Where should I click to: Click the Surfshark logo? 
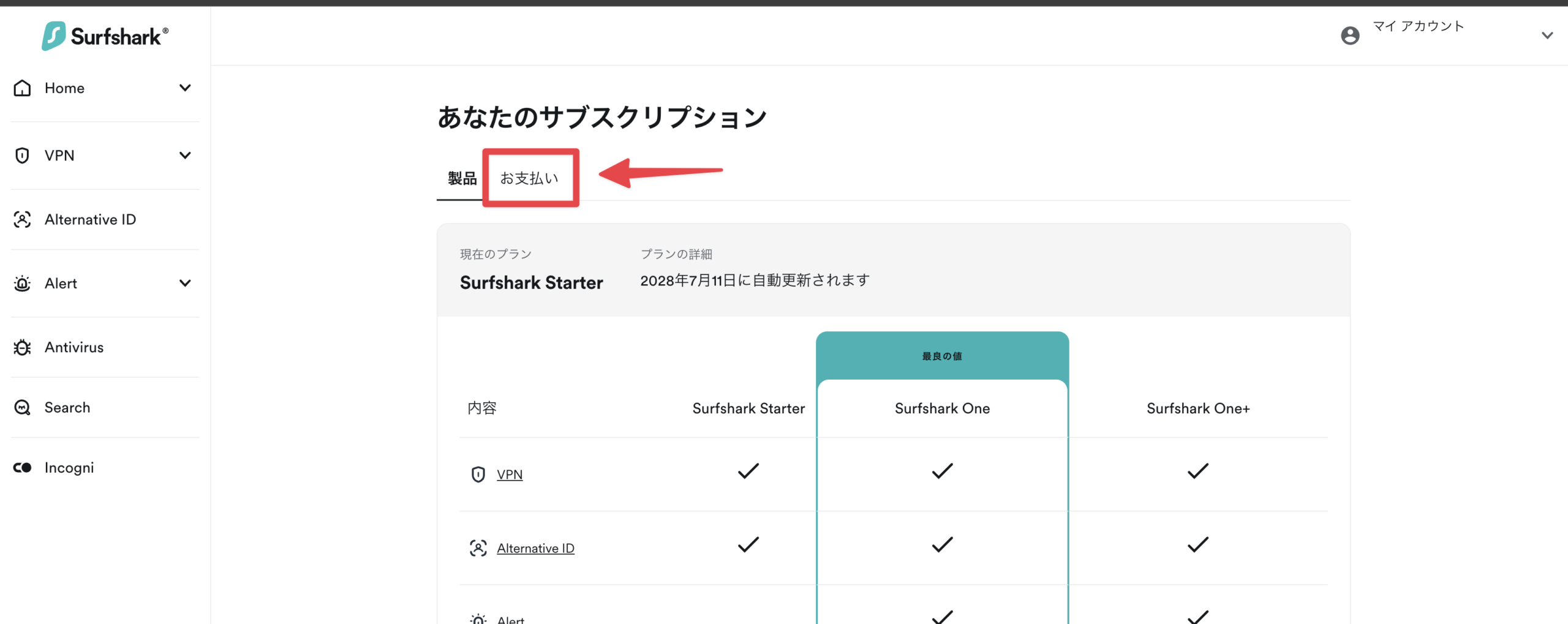(x=105, y=36)
